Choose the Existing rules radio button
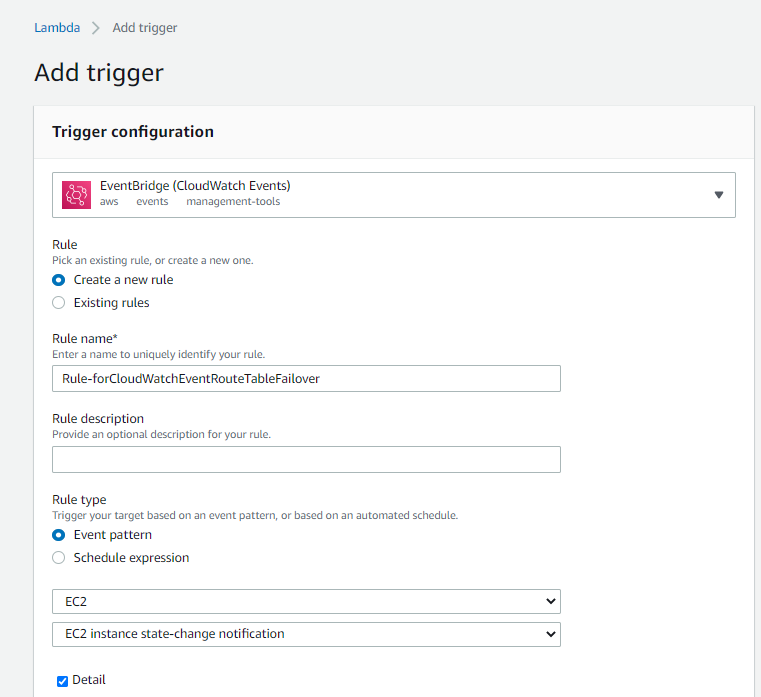Image resolution: width=761 pixels, height=697 pixels. click(59, 302)
